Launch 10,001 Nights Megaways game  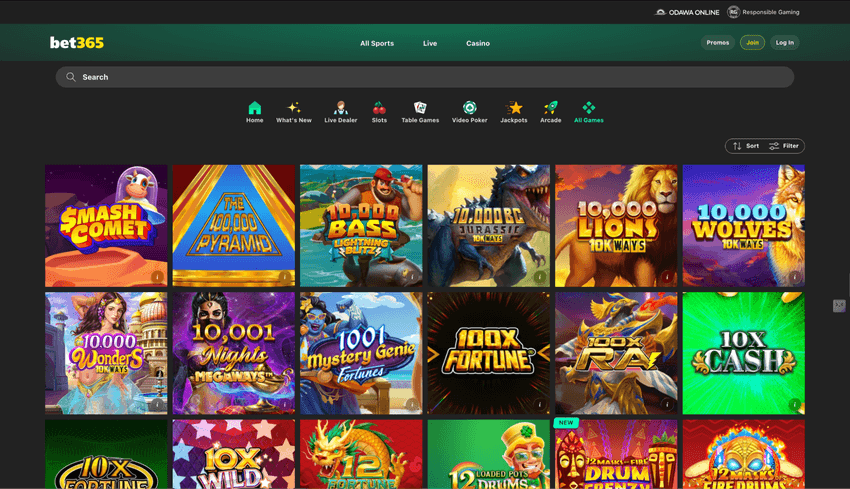click(x=234, y=353)
